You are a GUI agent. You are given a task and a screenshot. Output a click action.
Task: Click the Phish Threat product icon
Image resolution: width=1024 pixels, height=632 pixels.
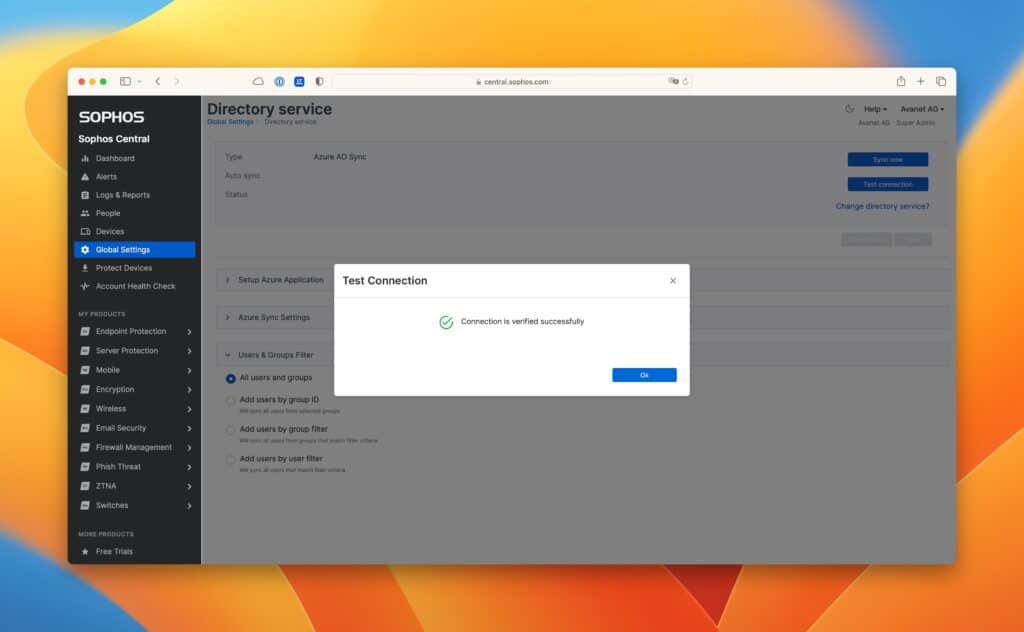[85, 467]
